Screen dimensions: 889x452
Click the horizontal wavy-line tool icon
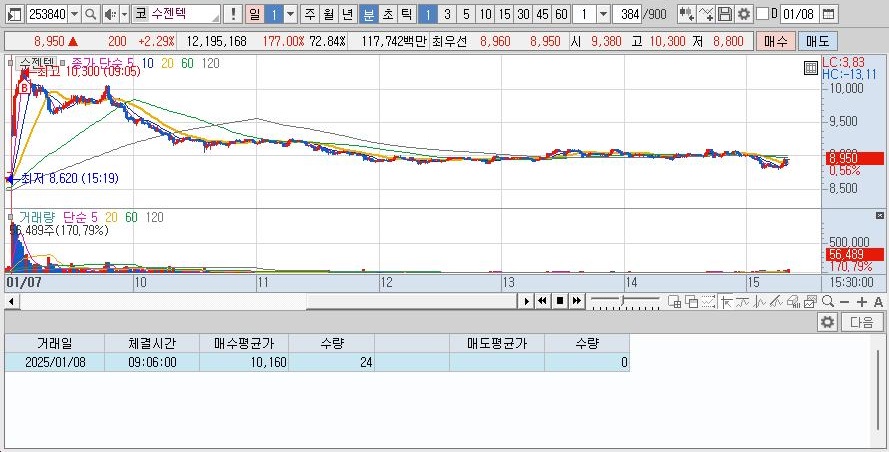point(743,302)
